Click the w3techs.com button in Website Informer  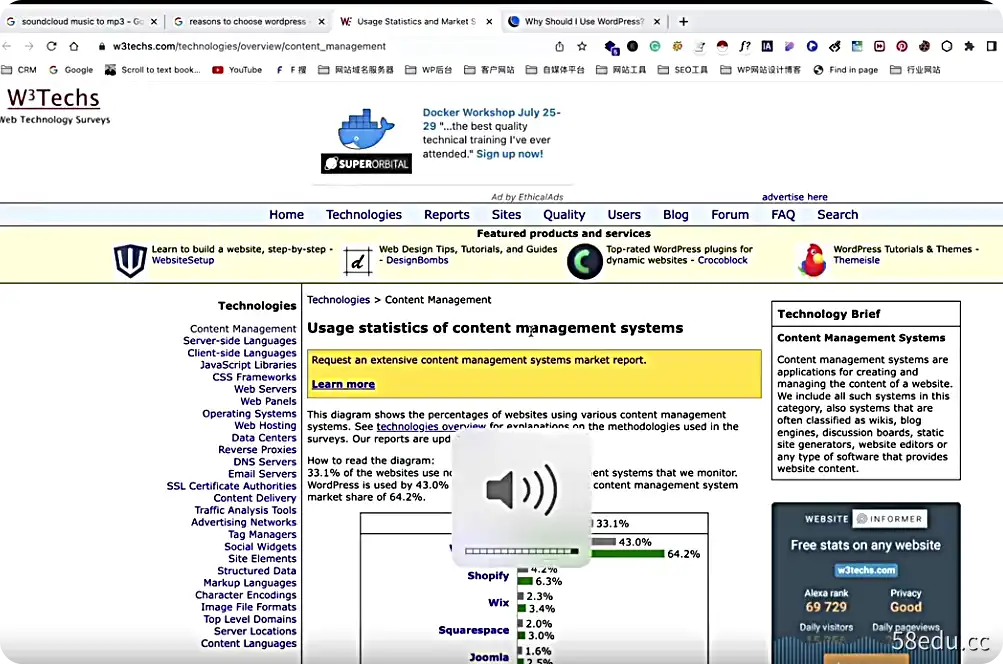pyautogui.click(x=866, y=570)
